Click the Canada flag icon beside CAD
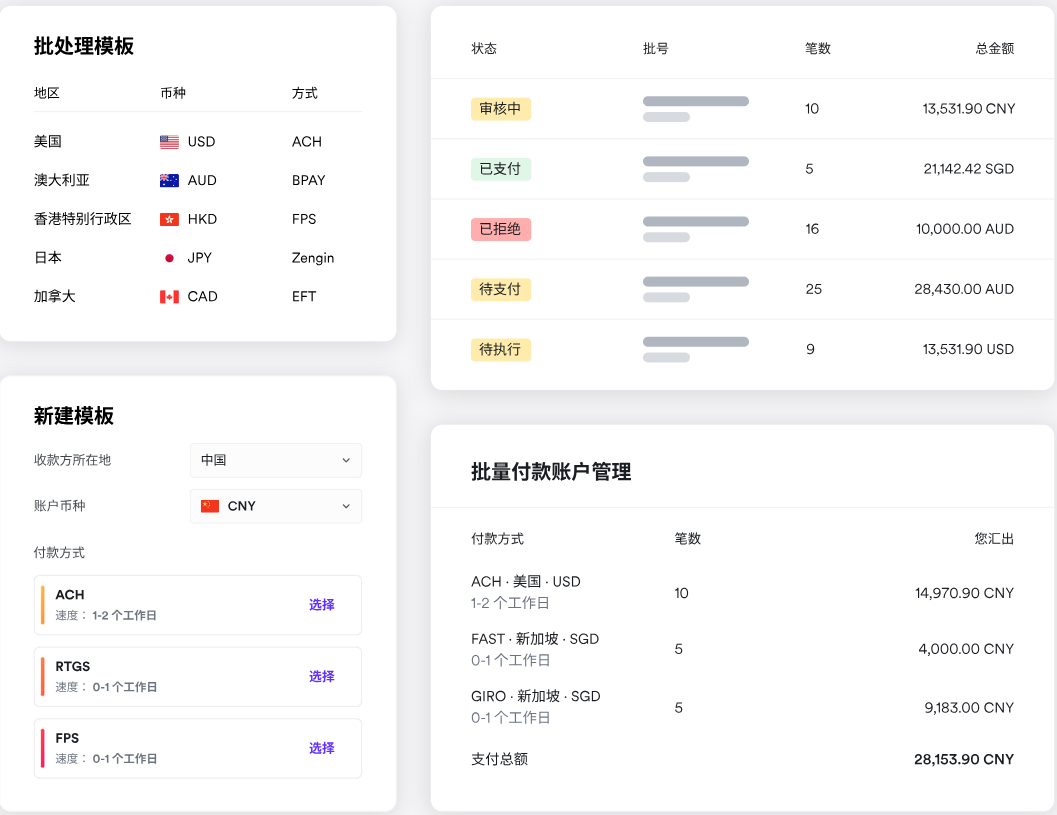1057x815 pixels. click(169, 297)
